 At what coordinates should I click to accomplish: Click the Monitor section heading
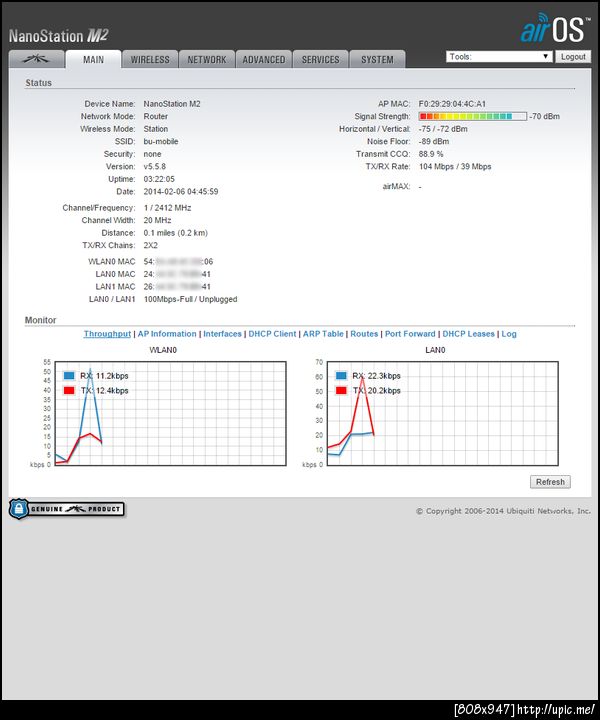pyautogui.click(x=40, y=320)
